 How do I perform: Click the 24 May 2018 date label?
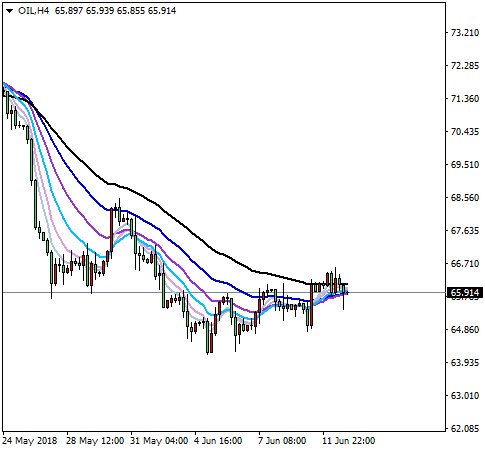tap(30, 441)
